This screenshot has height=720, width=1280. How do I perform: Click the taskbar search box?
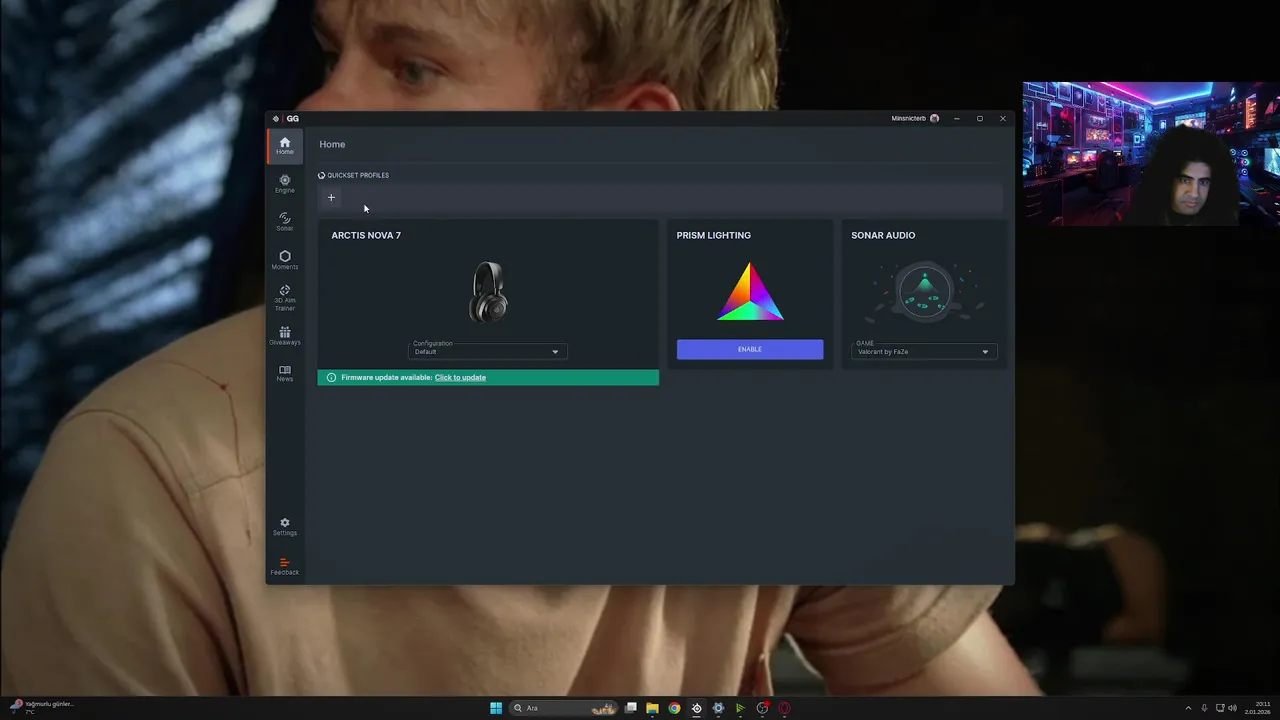pos(564,708)
